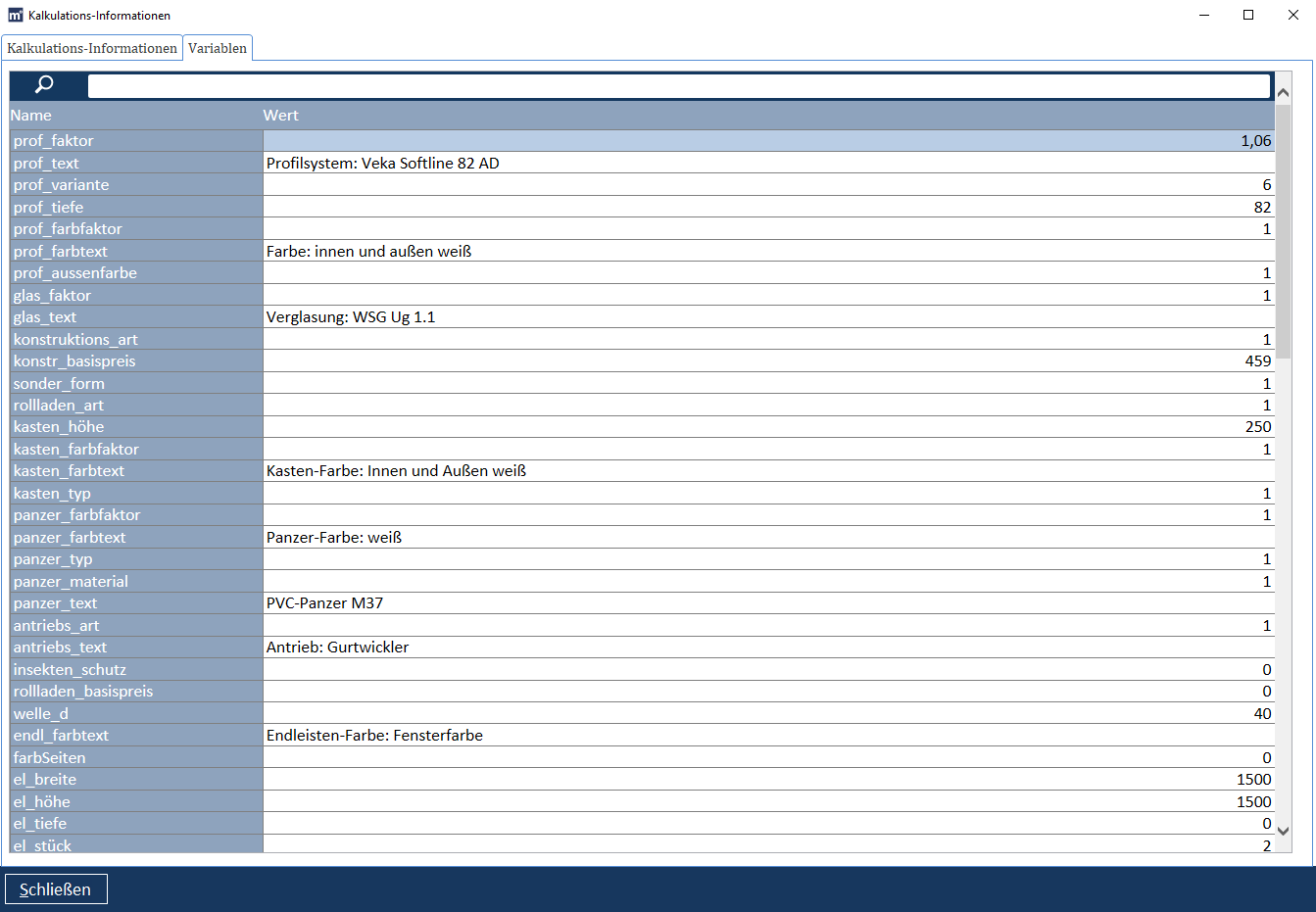Maximize the Kalkulations-Informationen window
Viewport: 1316px width, 912px height.
point(1248,15)
